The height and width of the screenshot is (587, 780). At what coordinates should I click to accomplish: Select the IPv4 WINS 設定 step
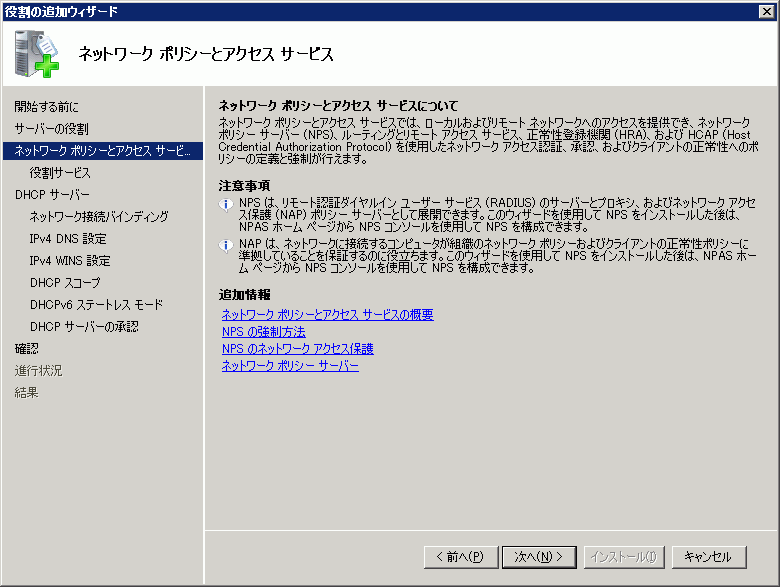70,261
